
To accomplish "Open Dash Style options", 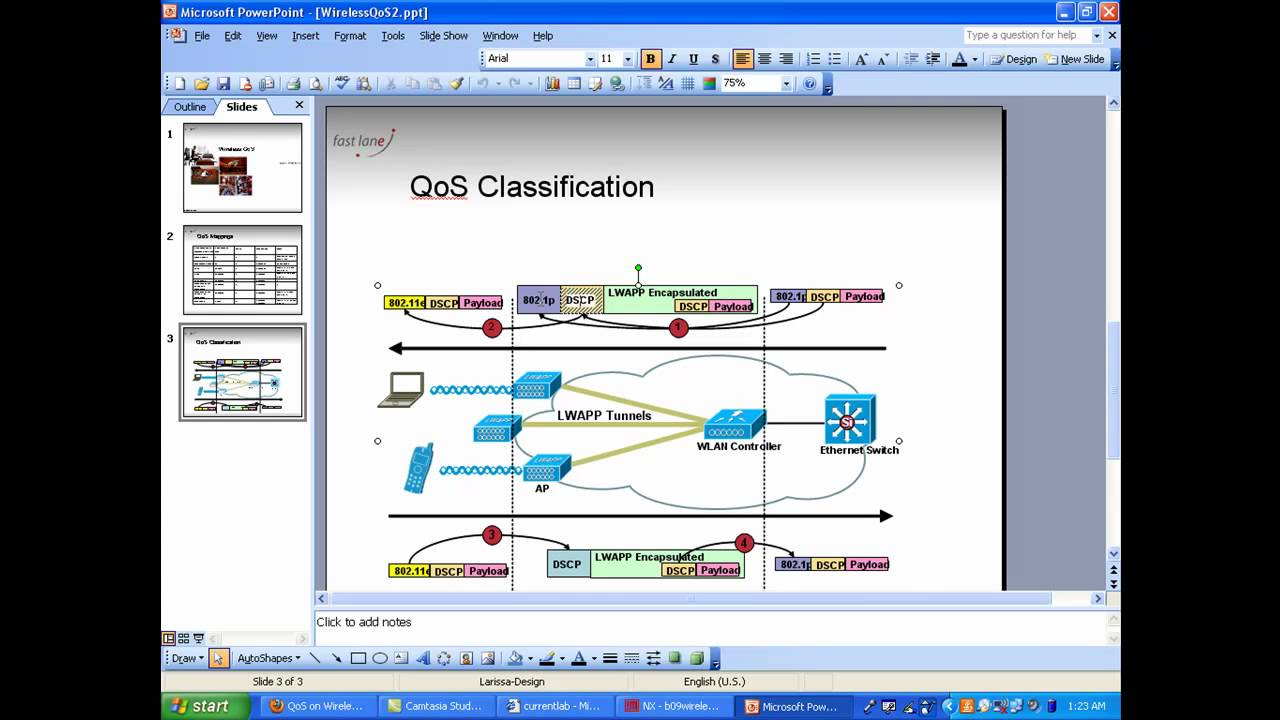I will point(632,658).
